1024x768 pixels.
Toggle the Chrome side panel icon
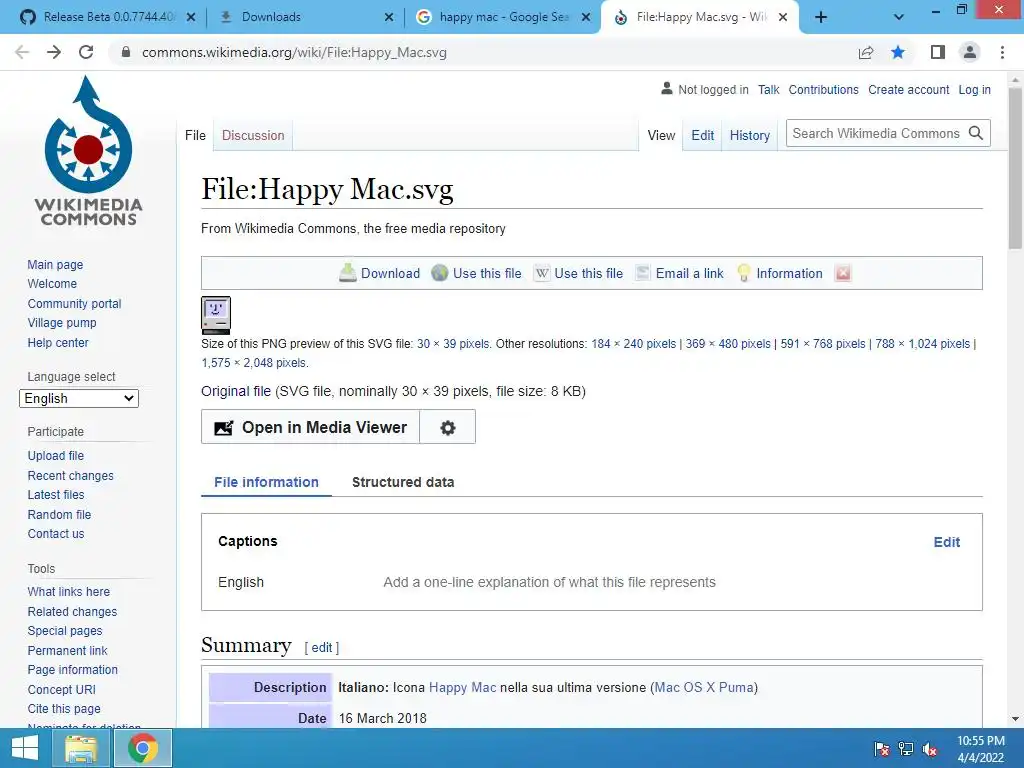pyautogui.click(x=938, y=52)
